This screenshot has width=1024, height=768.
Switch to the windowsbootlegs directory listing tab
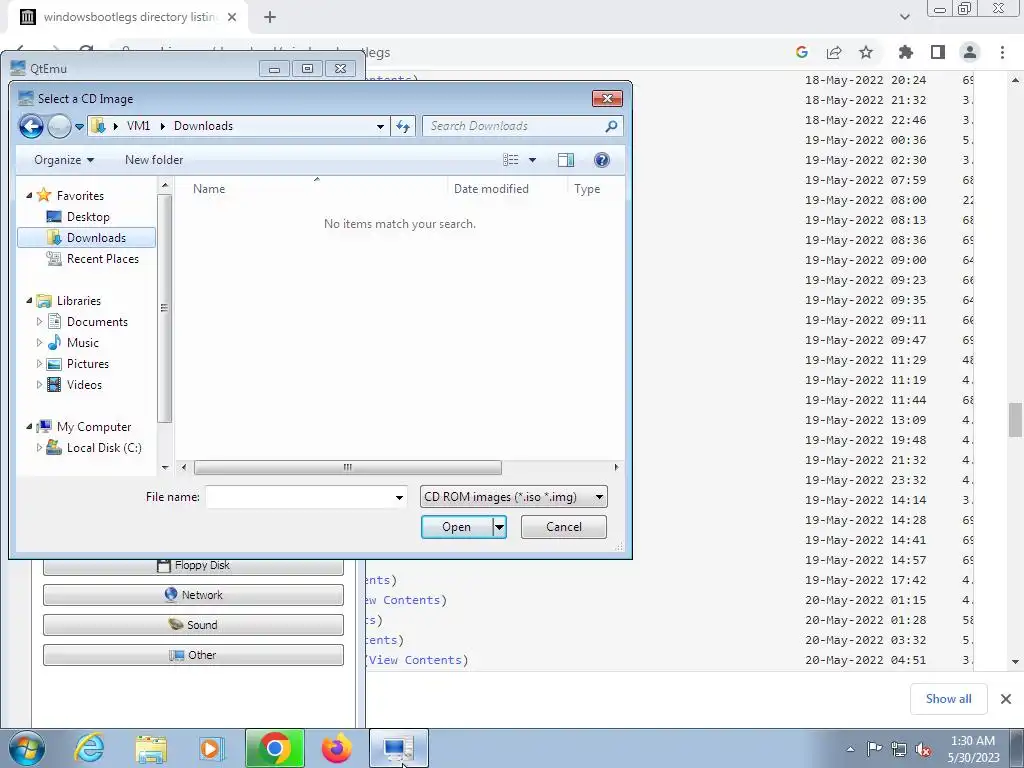pyautogui.click(x=127, y=17)
